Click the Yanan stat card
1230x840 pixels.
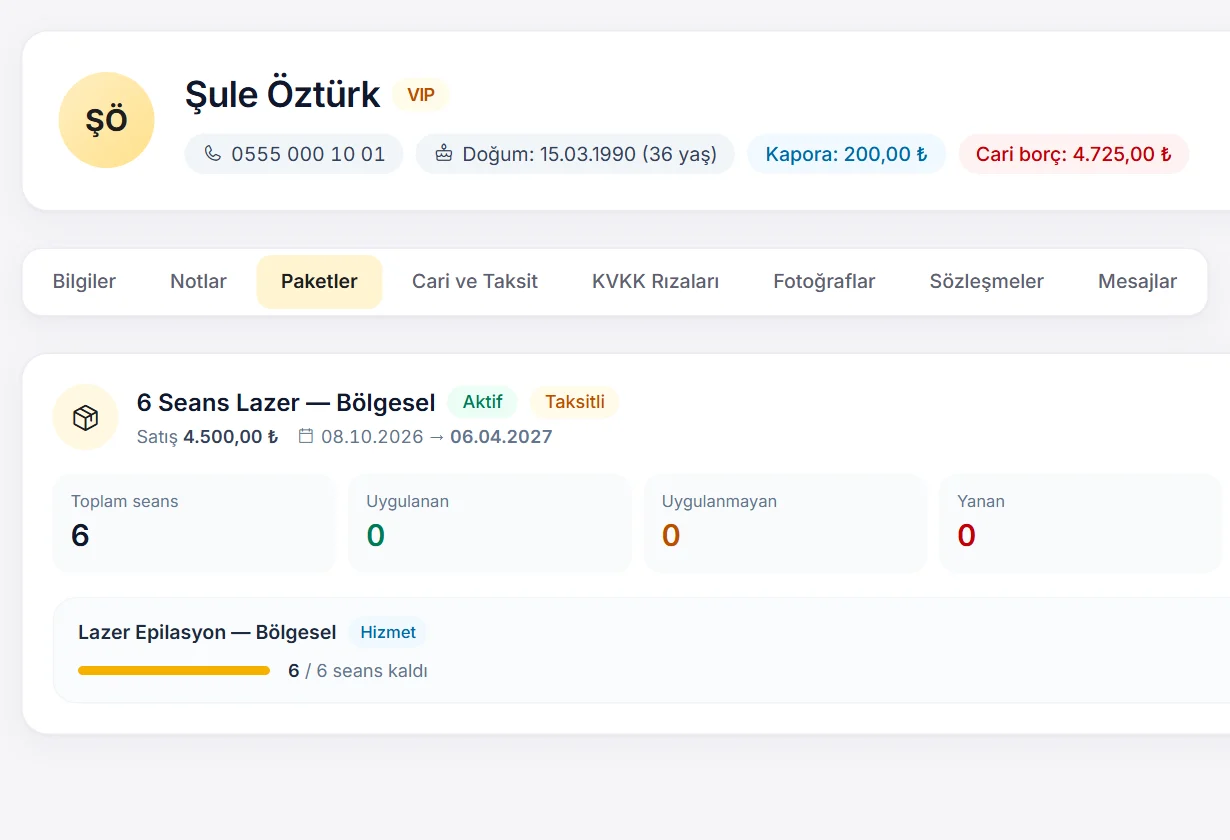click(x=1080, y=523)
